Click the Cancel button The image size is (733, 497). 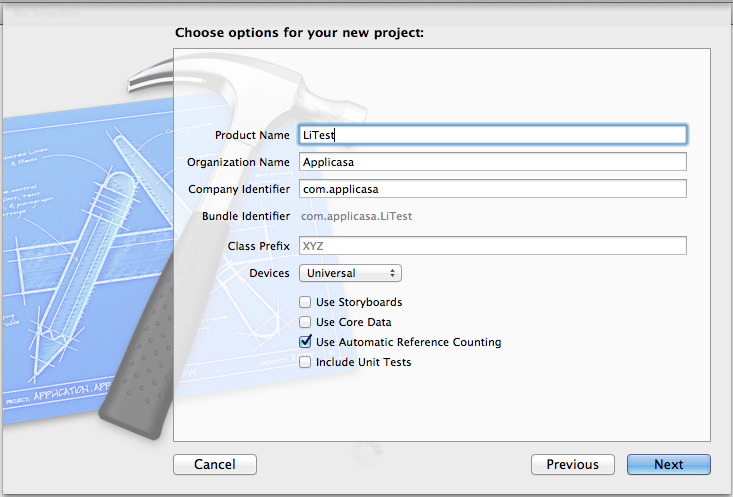coord(215,464)
